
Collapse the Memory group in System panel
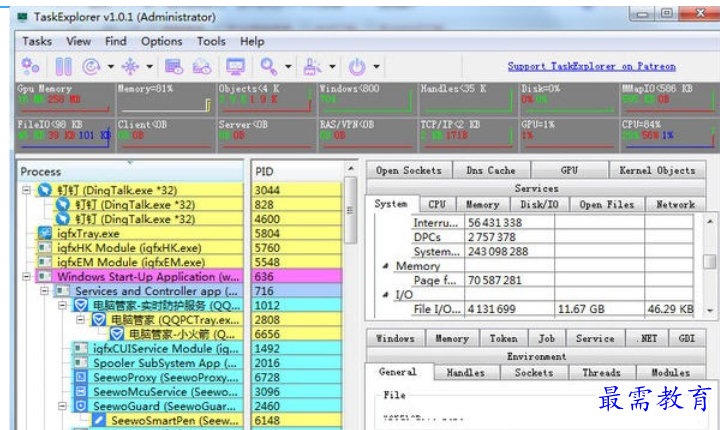pyautogui.click(x=386, y=267)
